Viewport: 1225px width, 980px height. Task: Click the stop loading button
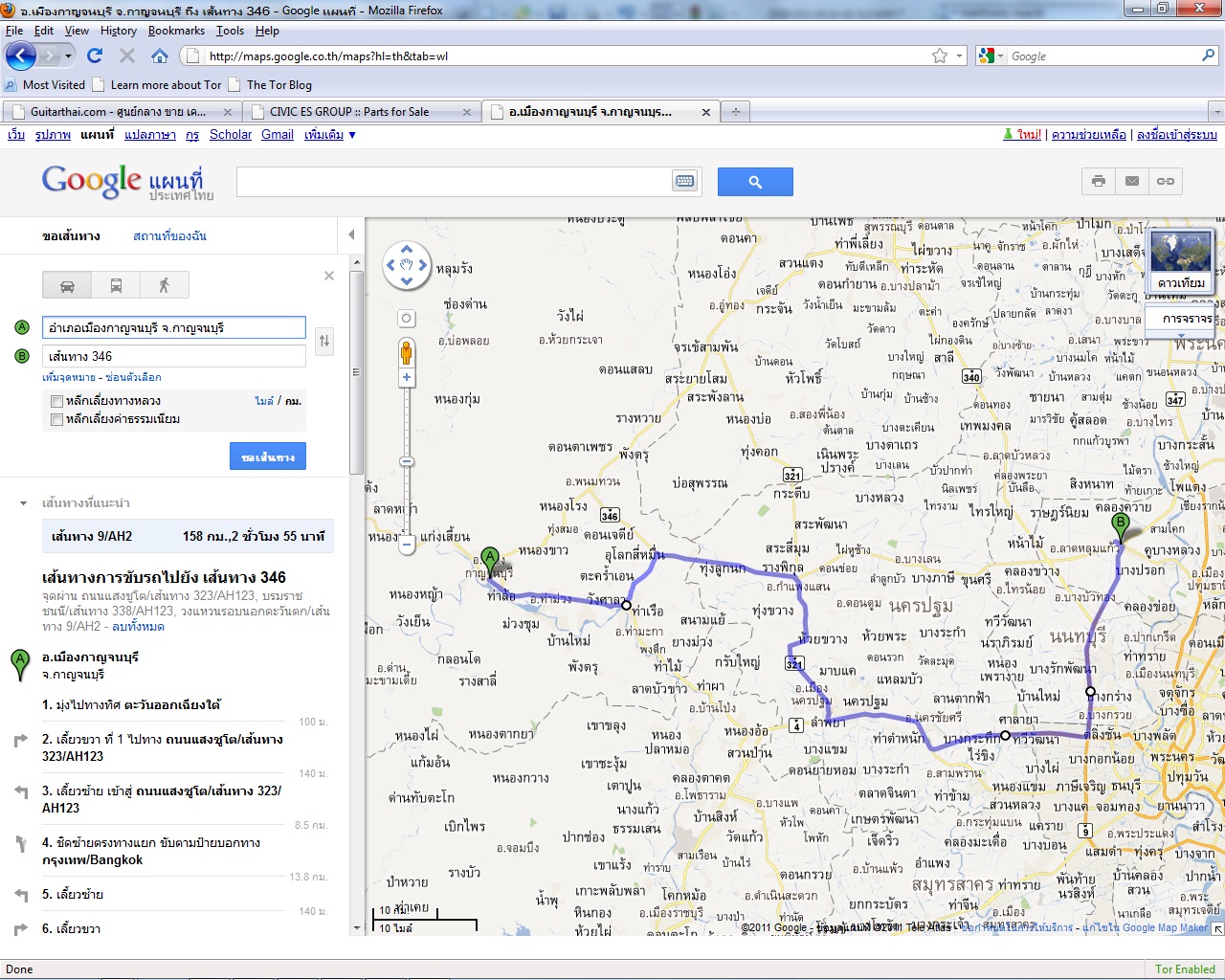coord(127,56)
